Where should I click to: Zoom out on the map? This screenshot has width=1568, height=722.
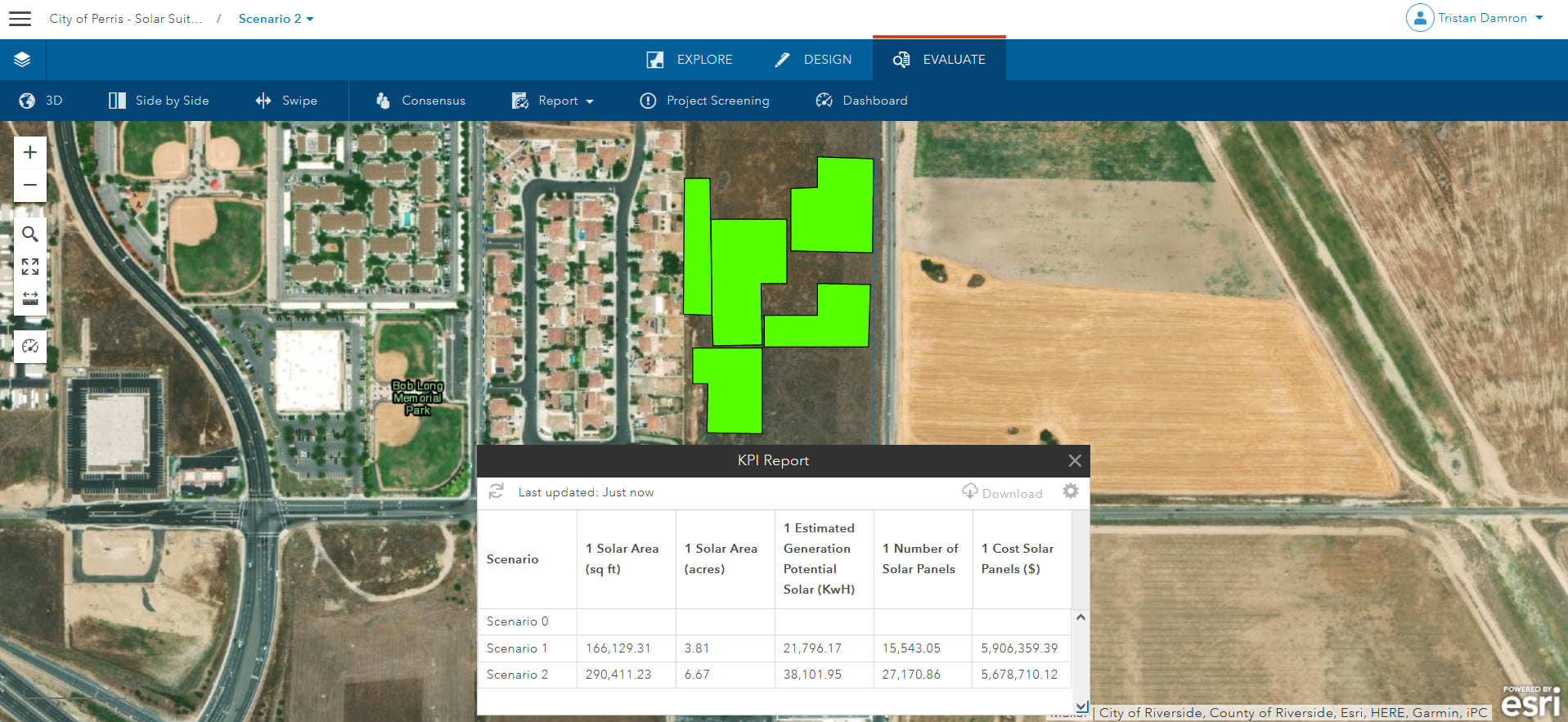coord(30,185)
